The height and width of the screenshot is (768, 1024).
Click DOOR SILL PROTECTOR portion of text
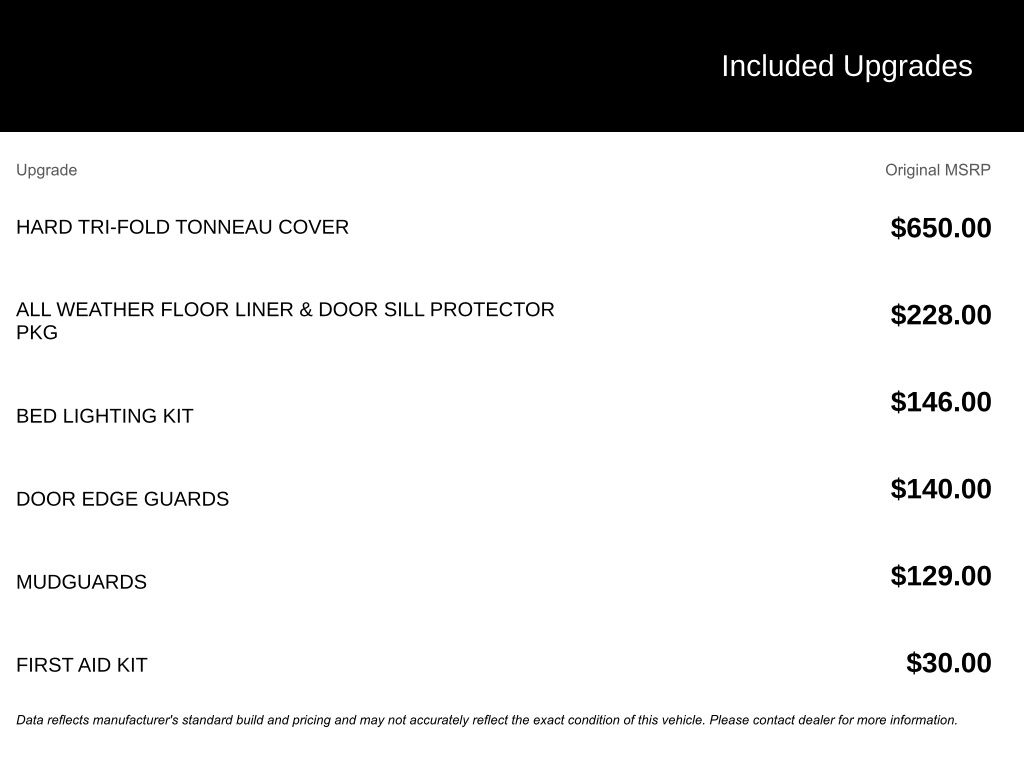click(436, 309)
